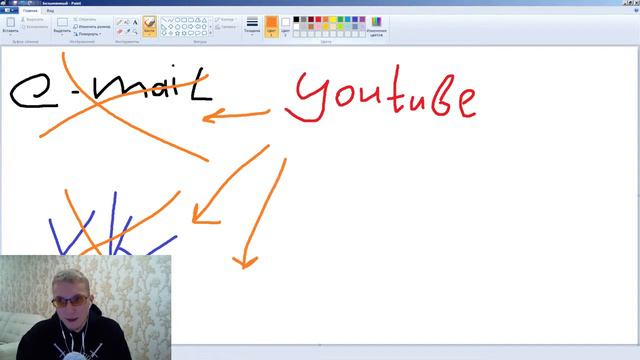Pick the lime green color swatch
This screenshot has height=360, width=640.
(x=340, y=27)
